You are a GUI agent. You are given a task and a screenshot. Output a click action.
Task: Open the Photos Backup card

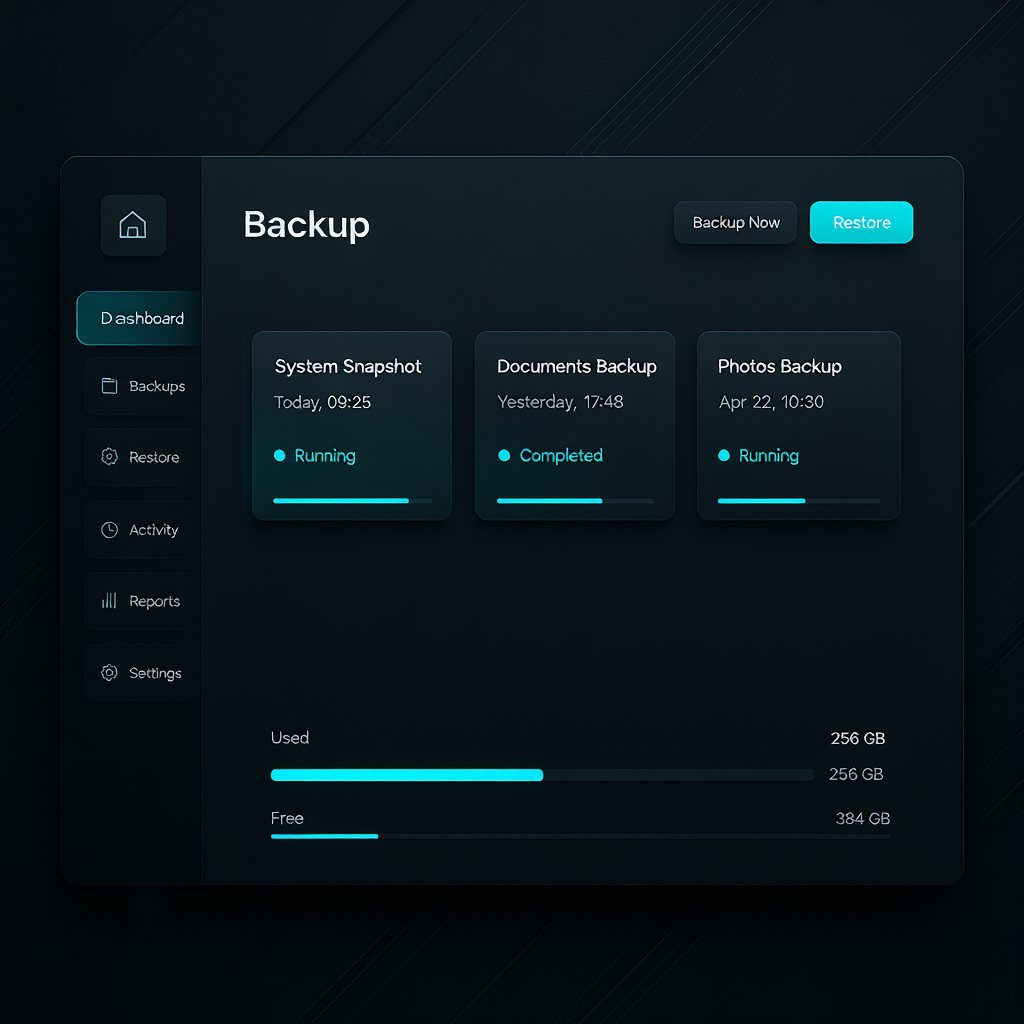click(x=799, y=426)
